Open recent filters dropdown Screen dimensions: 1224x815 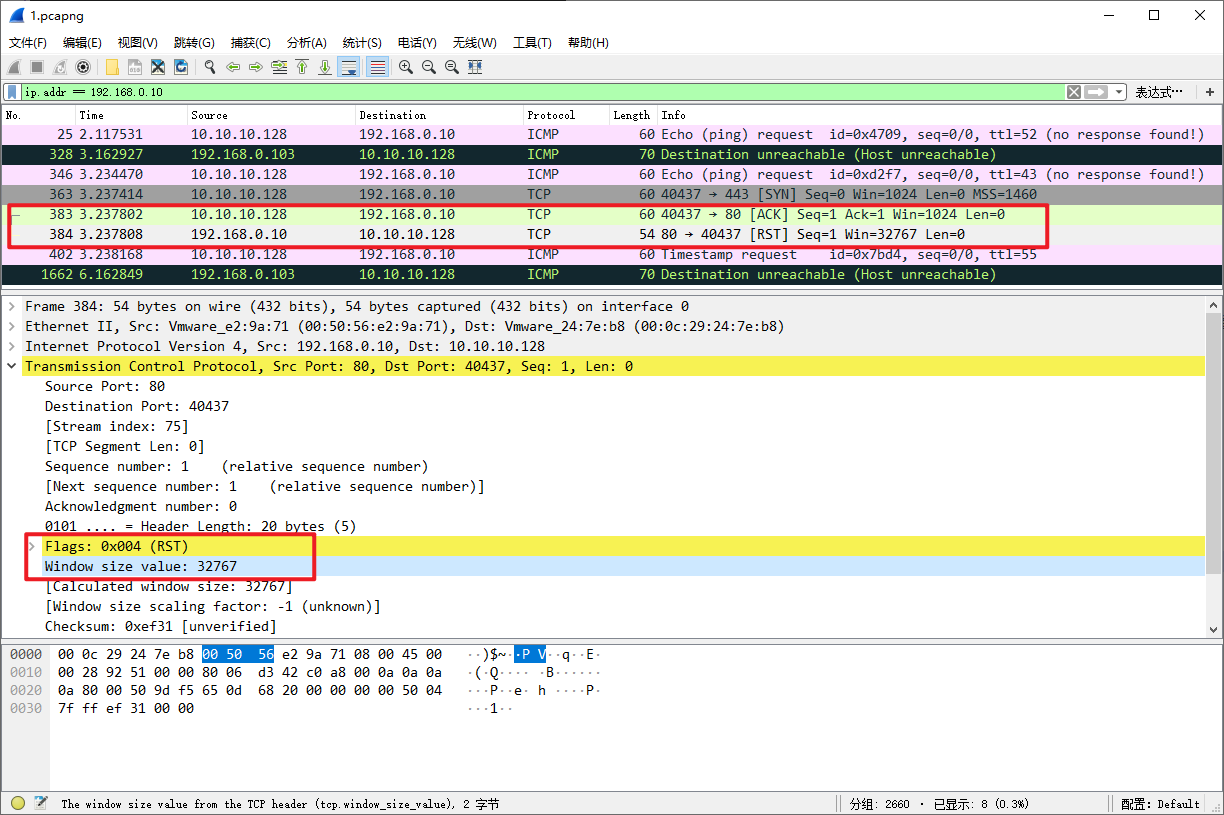click(x=1118, y=92)
